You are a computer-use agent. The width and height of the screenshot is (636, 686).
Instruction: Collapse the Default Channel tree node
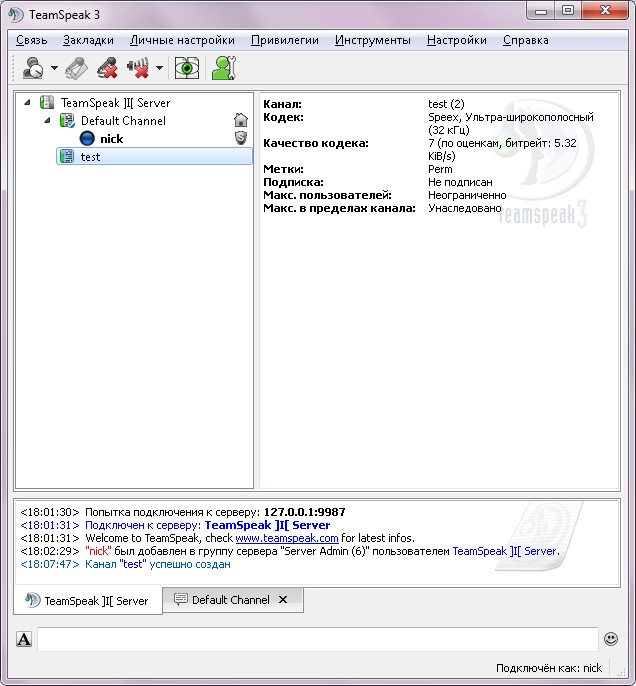tap(47, 121)
